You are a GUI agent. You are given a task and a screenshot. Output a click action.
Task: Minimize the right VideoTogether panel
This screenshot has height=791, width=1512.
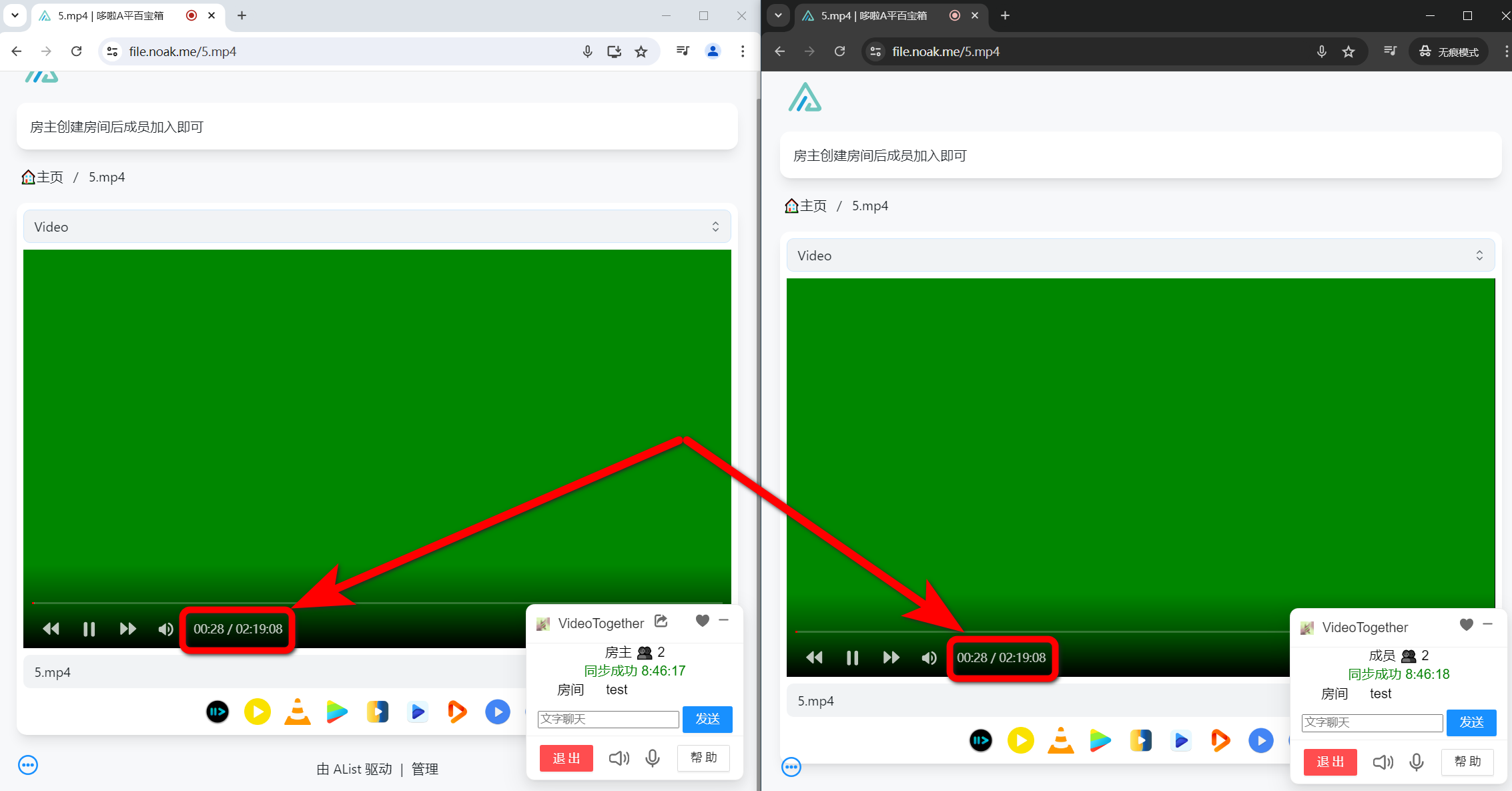point(1487,624)
